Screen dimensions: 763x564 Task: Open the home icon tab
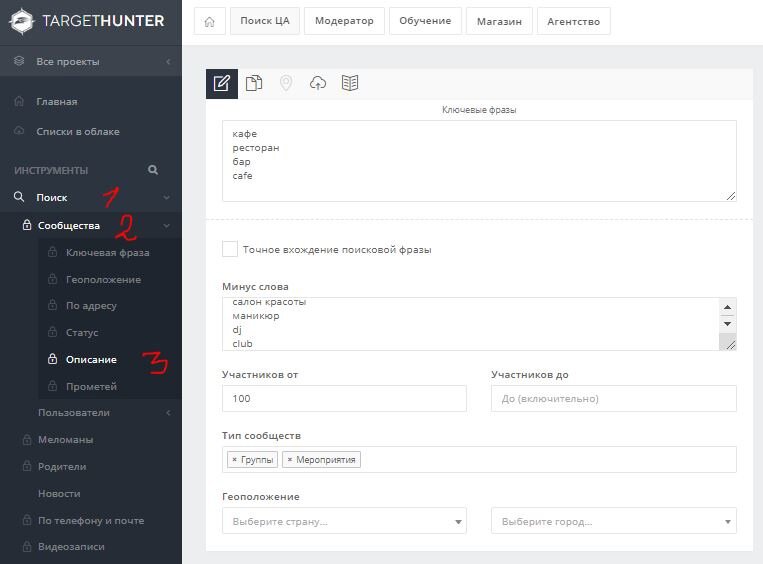pos(209,21)
